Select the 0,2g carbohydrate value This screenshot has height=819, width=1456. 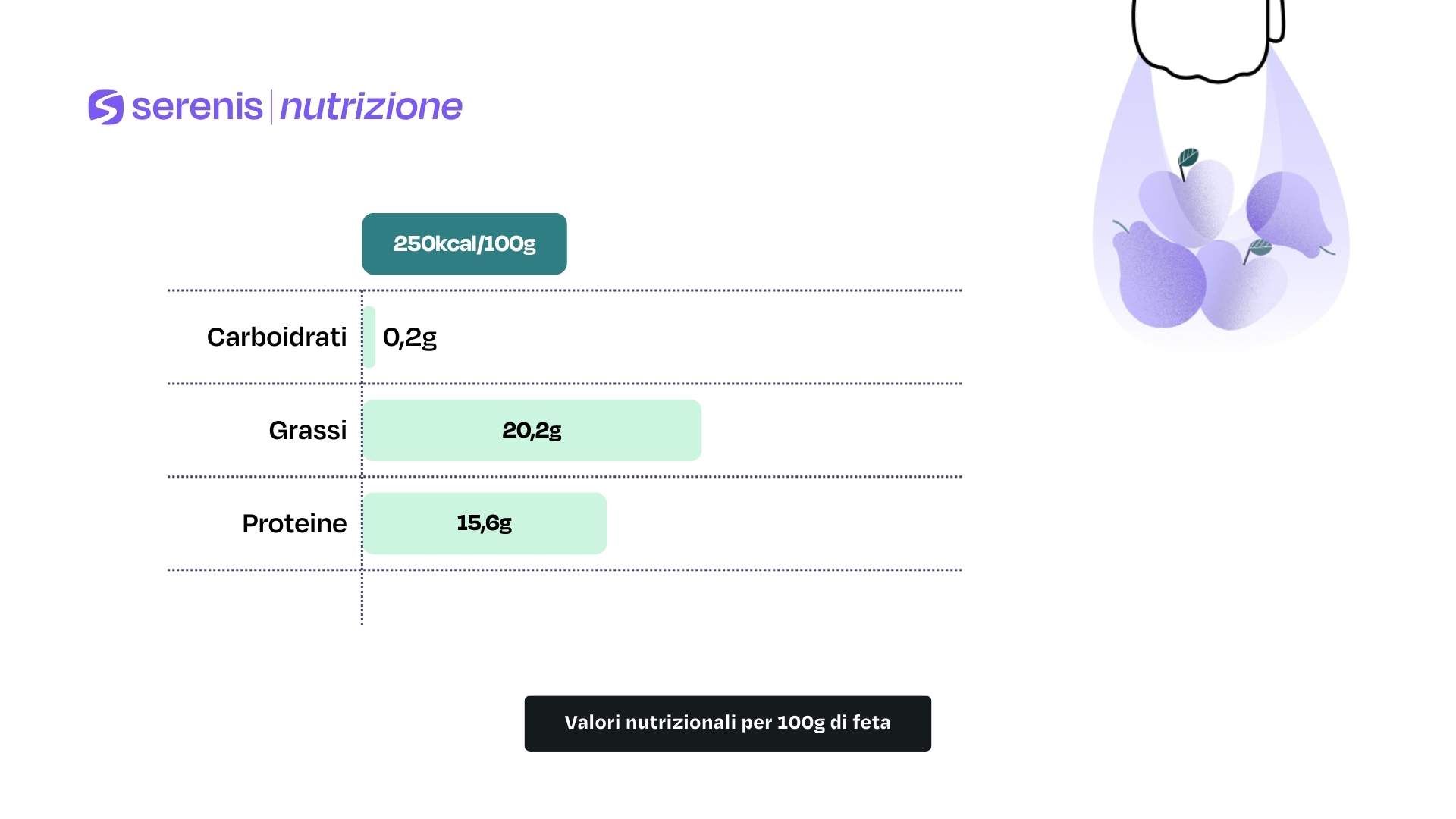pos(409,337)
